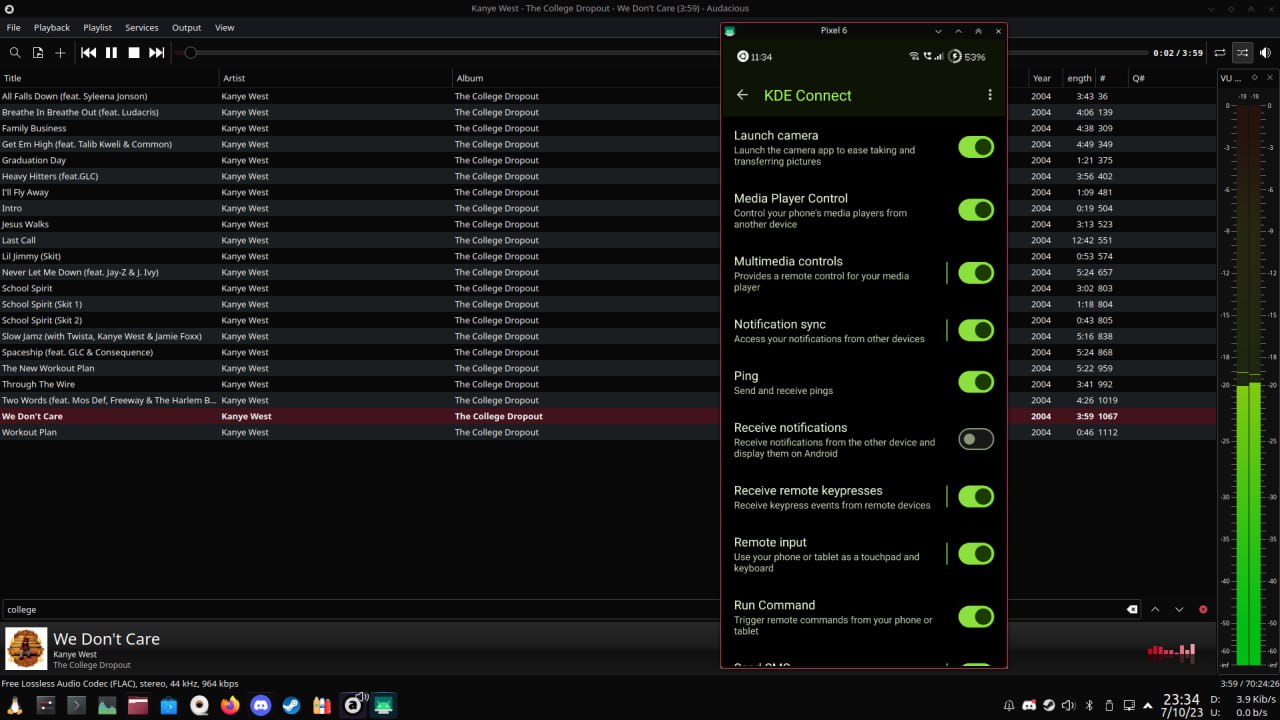Jump to previous search match arrow
This screenshot has height=720, width=1280.
click(x=1155, y=609)
